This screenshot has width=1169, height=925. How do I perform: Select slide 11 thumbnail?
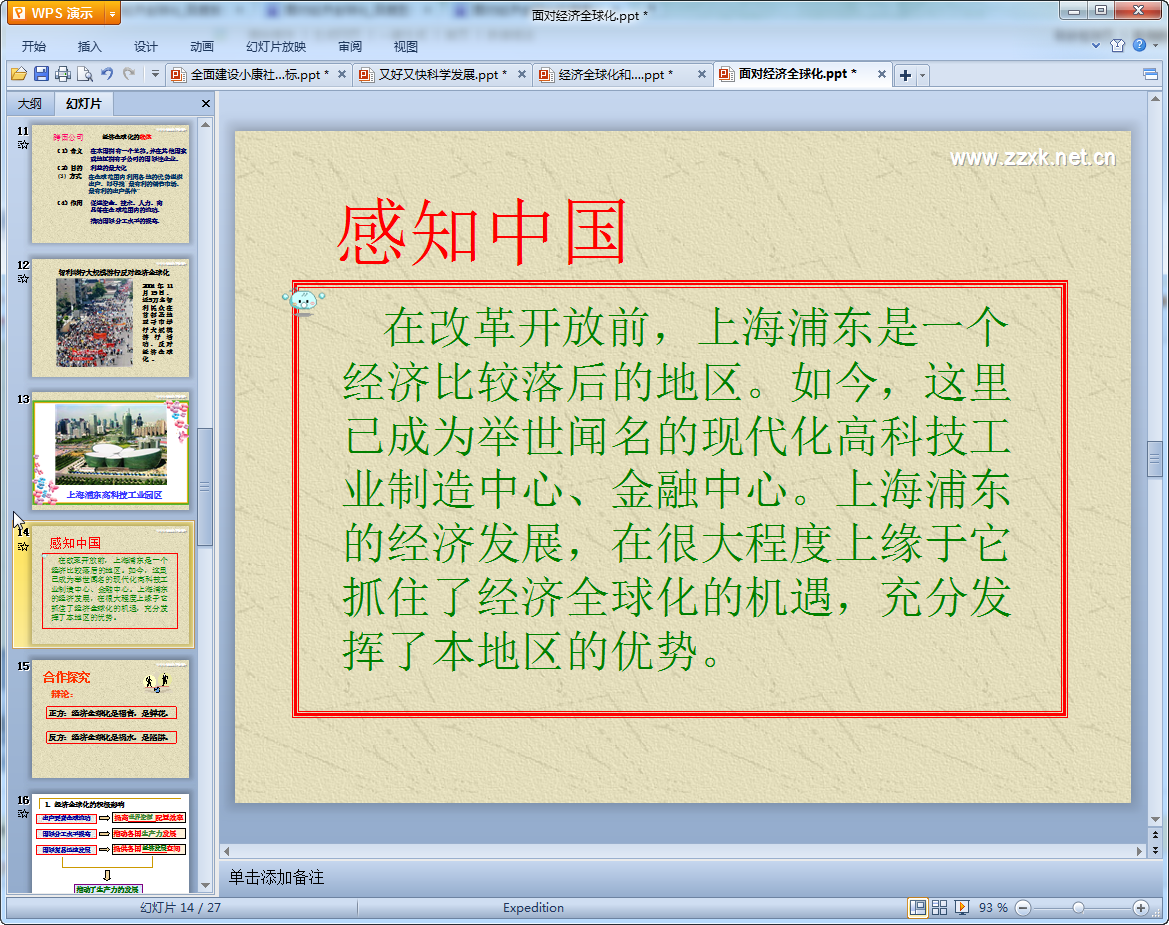(110, 184)
